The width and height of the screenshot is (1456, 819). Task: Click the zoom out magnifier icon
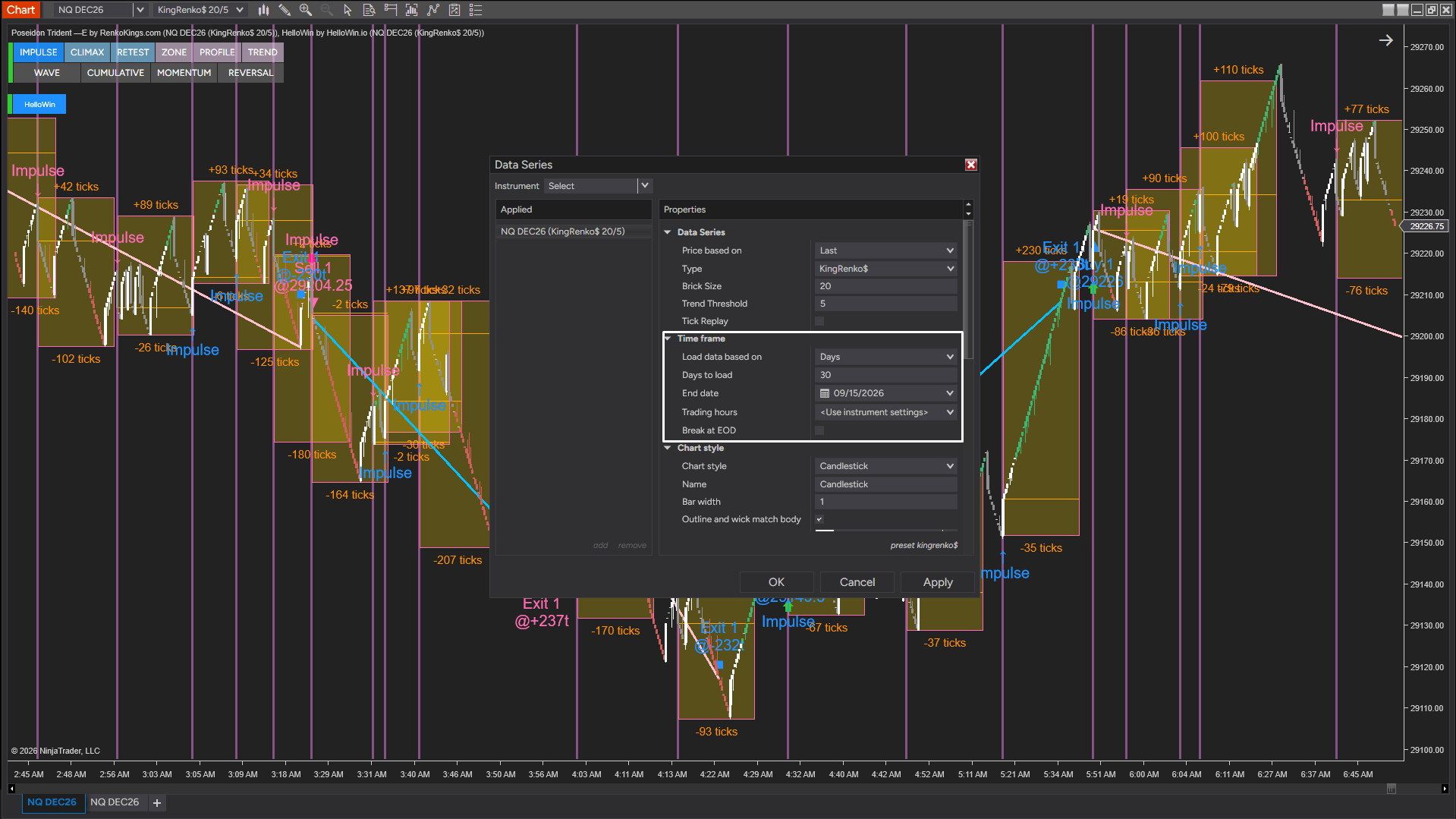pyautogui.click(x=327, y=10)
